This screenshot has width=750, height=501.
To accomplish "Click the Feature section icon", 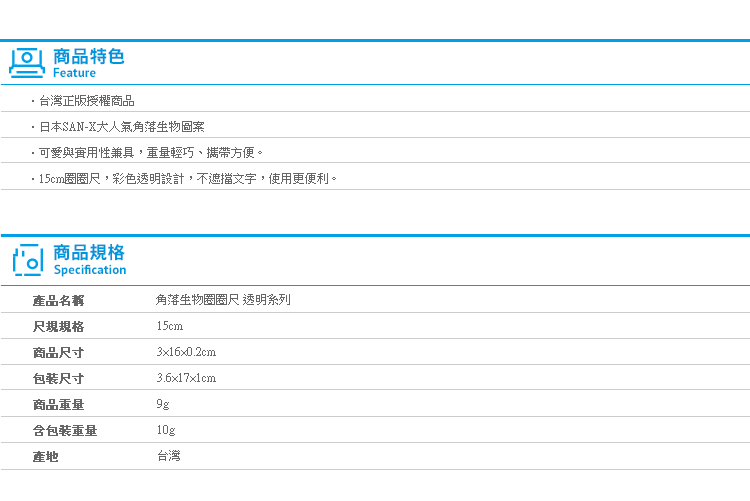I will click(27, 63).
